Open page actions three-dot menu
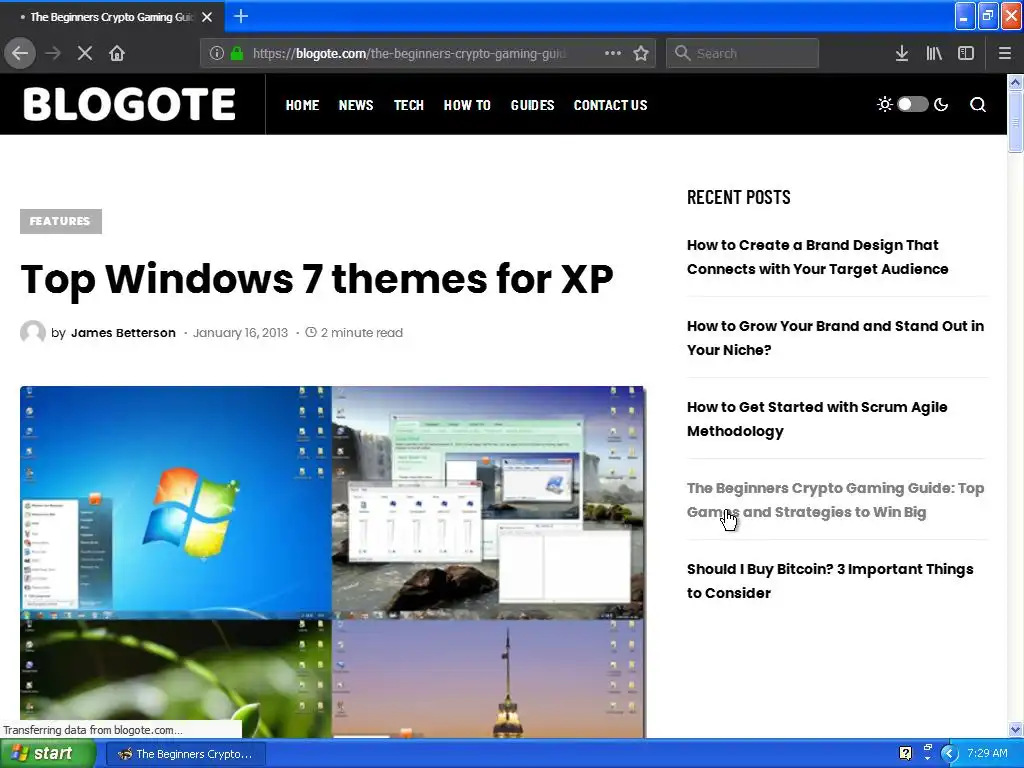Image resolution: width=1024 pixels, height=768 pixels. pos(613,53)
